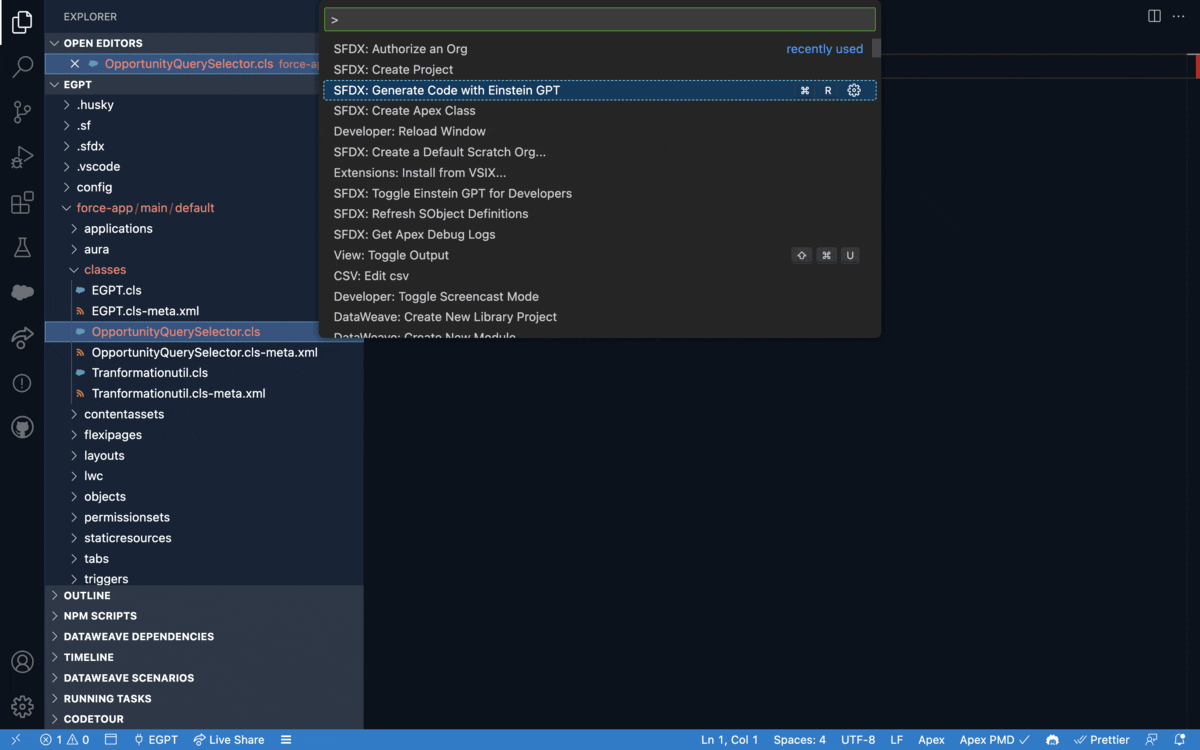Expand the Running Tasks section
Screen dimensions: 1200x750
(204, 698)
